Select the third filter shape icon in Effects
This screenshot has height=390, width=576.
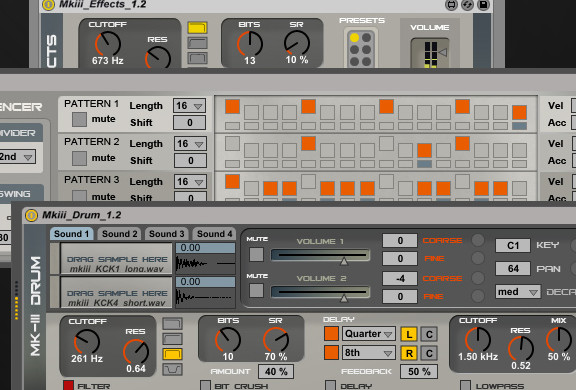pos(197,58)
